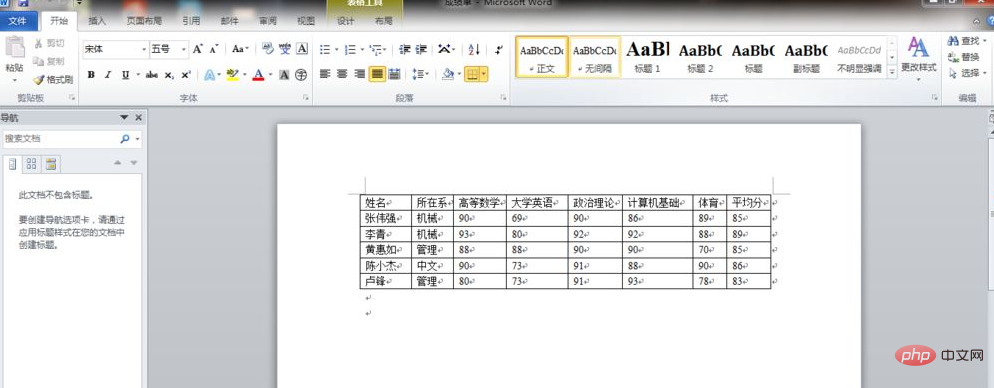Apply the 不明显强调 style
The width and height of the screenshot is (994, 388).
(859, 56)
